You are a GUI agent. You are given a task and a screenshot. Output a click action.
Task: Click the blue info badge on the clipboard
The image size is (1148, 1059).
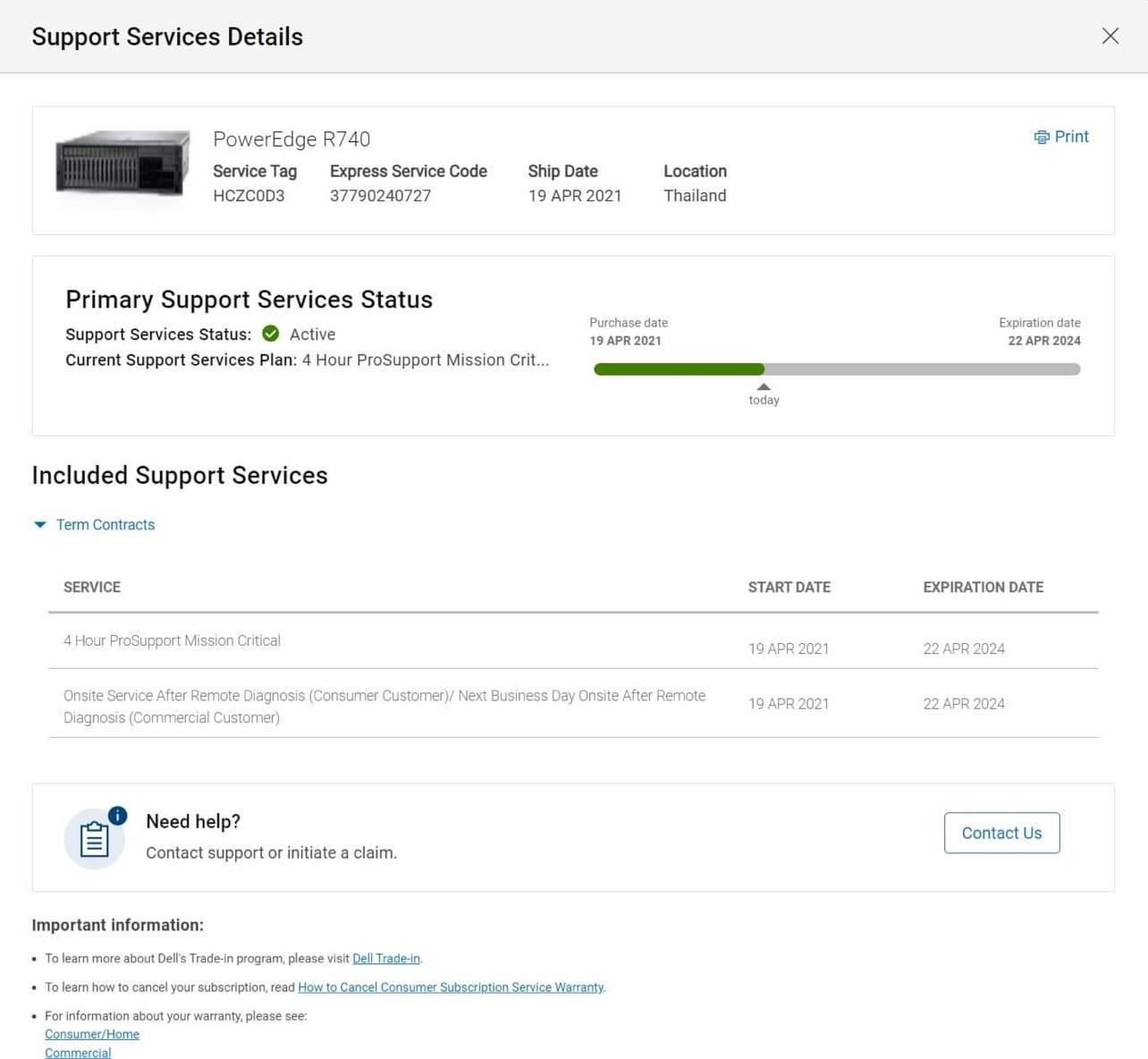(117, 816)
